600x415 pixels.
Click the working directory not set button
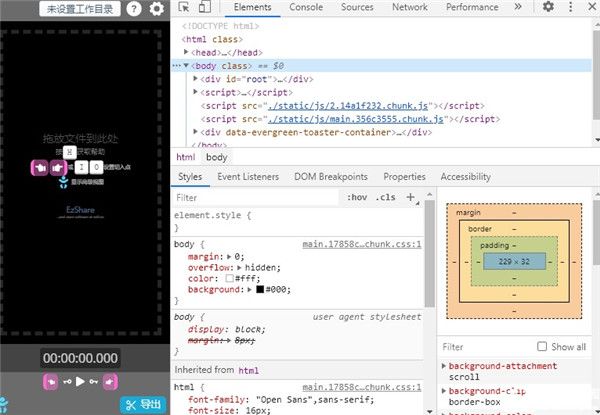tap(80, 9)
